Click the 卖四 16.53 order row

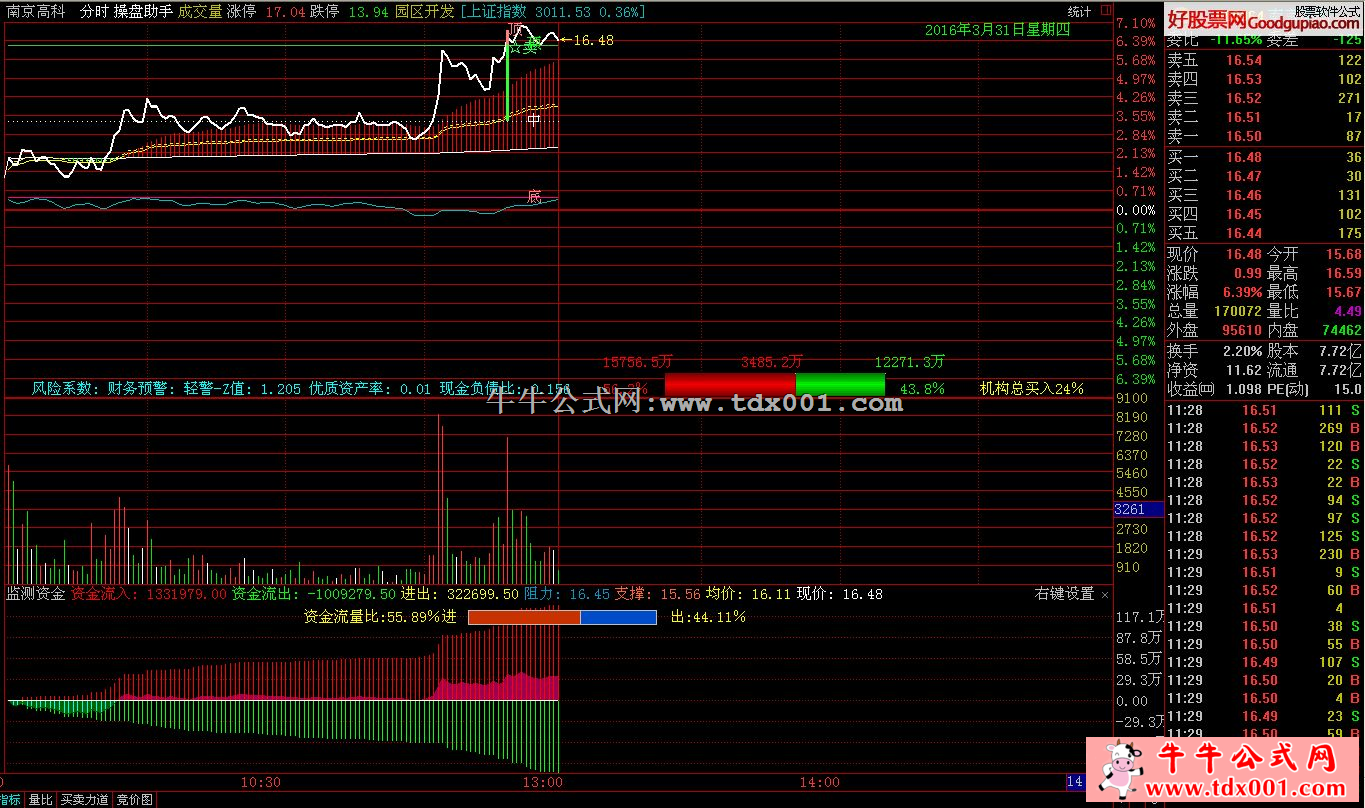coord(1265,79)
